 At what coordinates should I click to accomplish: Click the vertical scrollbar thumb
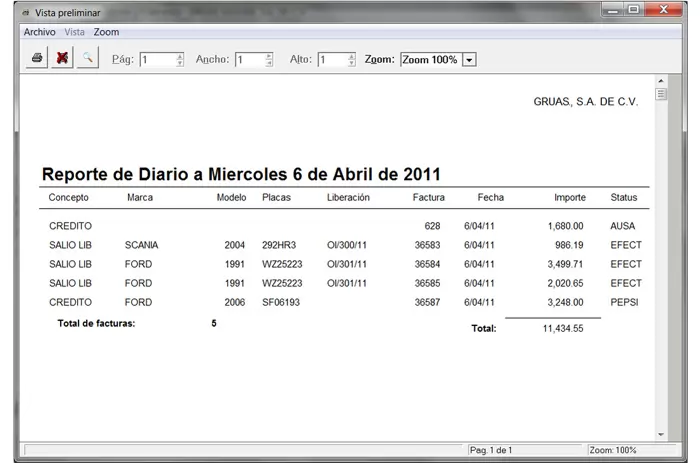tap(660, 94)
